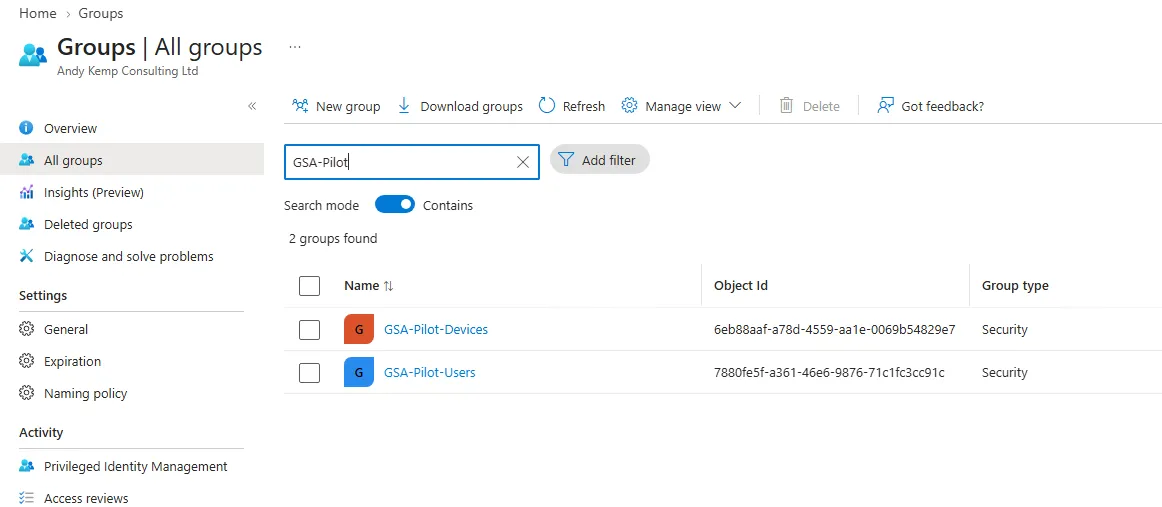Image resolution: width=1162 pixels, height=507 pixels.
Task: Click the Home breadcrumb link
Action: pyautogui.click(x=38, y=13)
